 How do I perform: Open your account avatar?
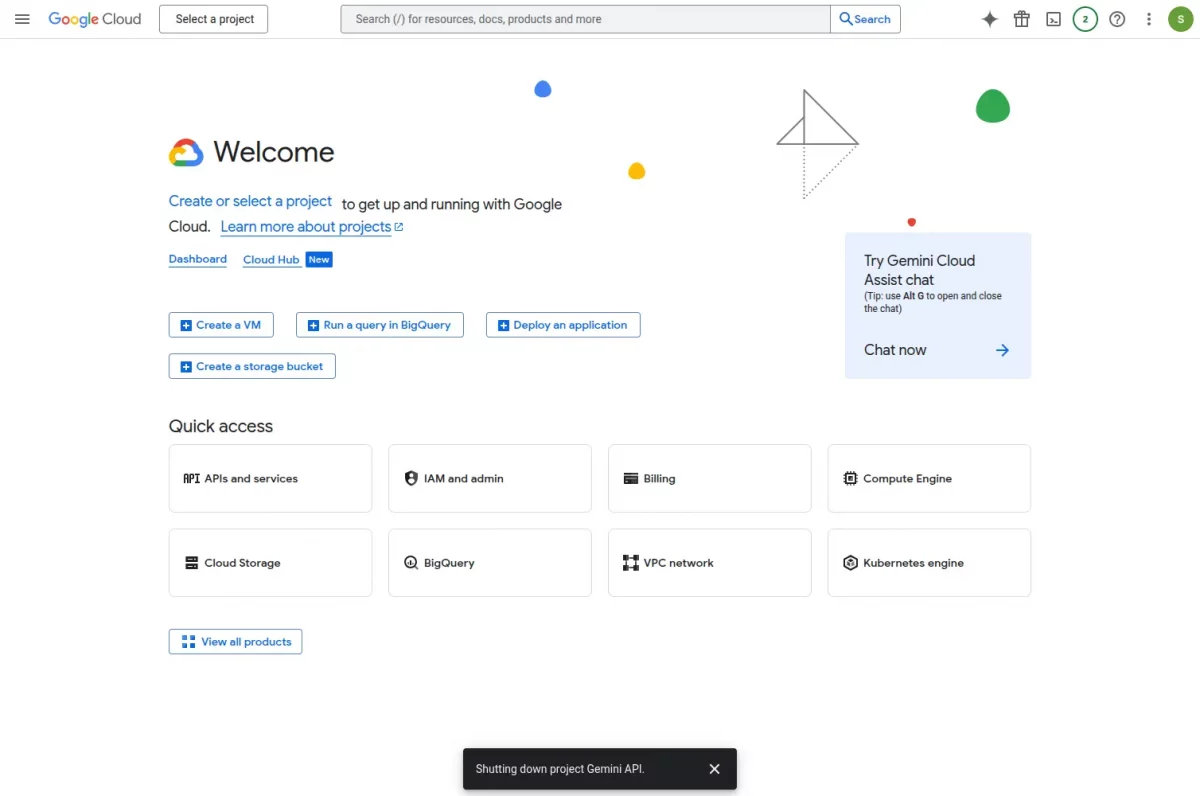(1181, 18)
